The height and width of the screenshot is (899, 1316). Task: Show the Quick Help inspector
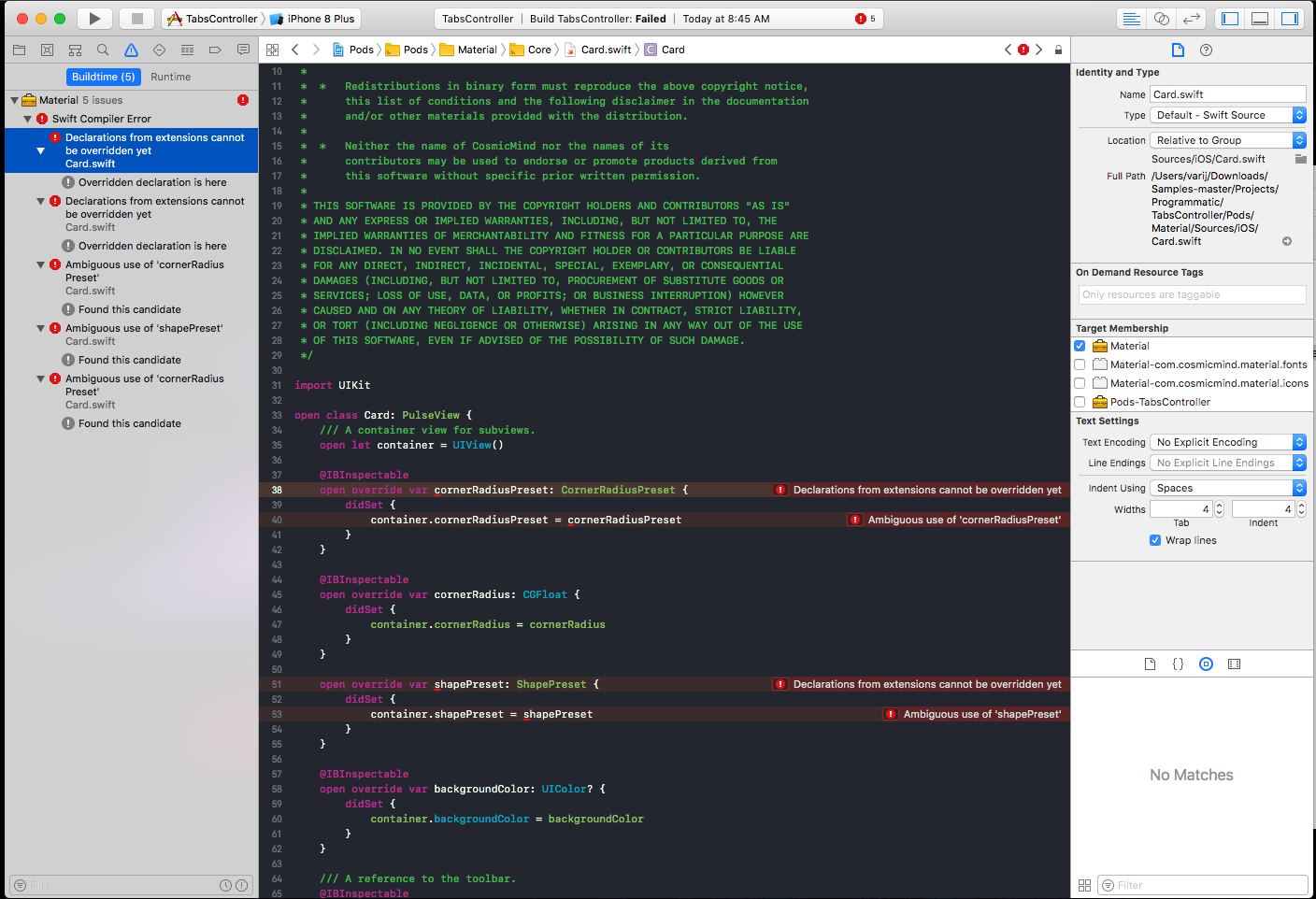click(x=1206, y=50)
